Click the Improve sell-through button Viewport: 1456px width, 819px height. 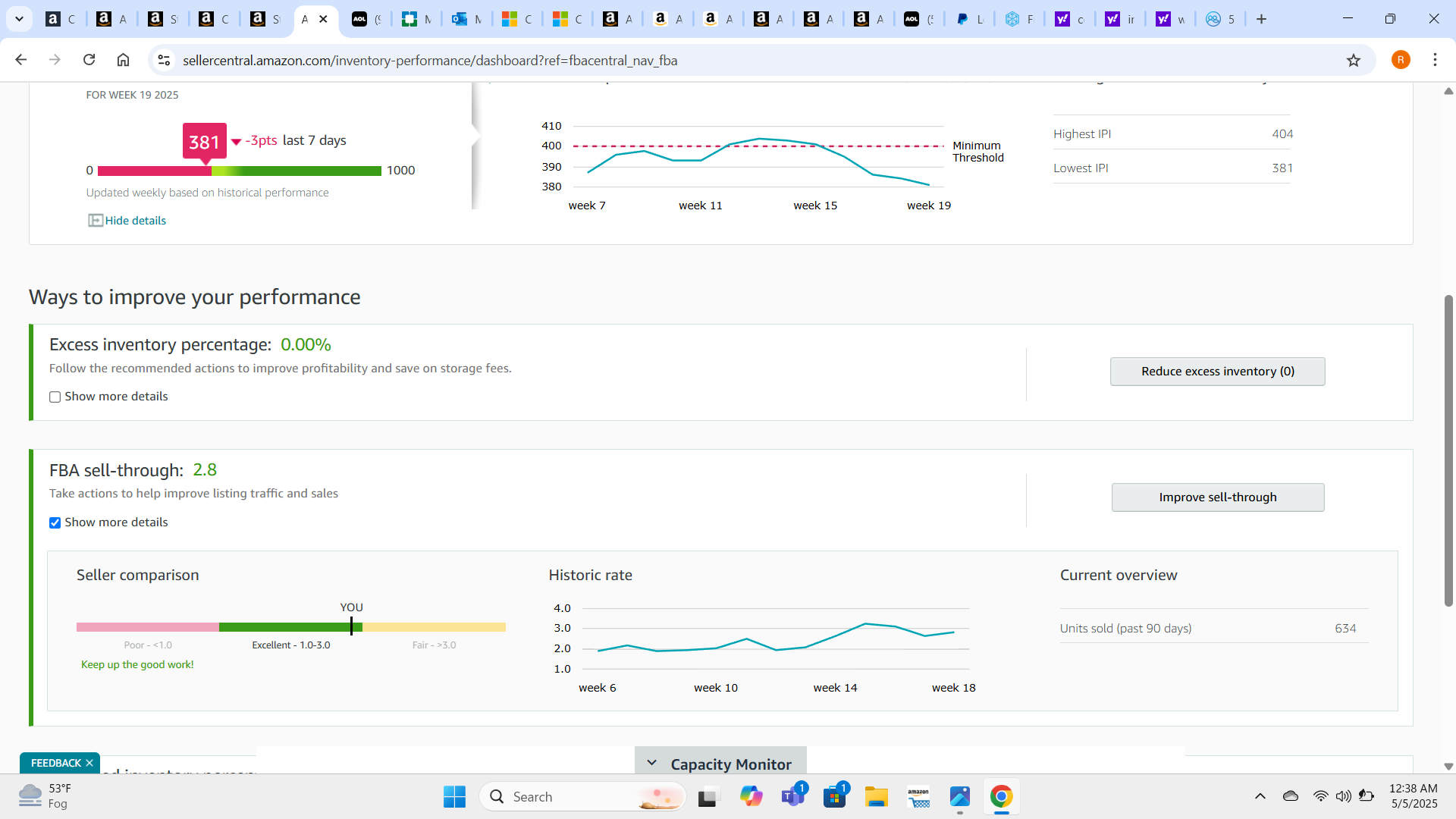coord(1218,497)
